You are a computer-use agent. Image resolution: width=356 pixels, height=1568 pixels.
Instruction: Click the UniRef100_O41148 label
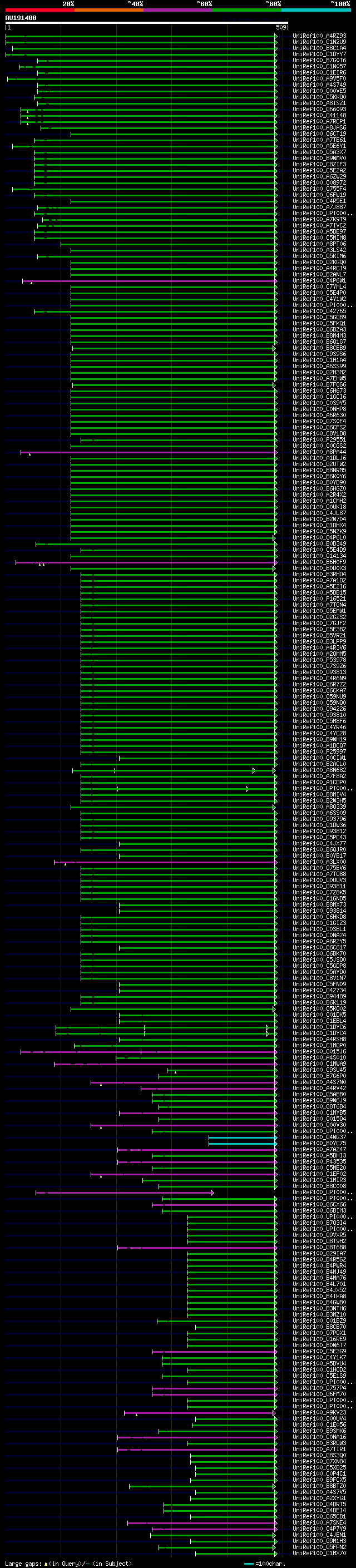(319, 116)
